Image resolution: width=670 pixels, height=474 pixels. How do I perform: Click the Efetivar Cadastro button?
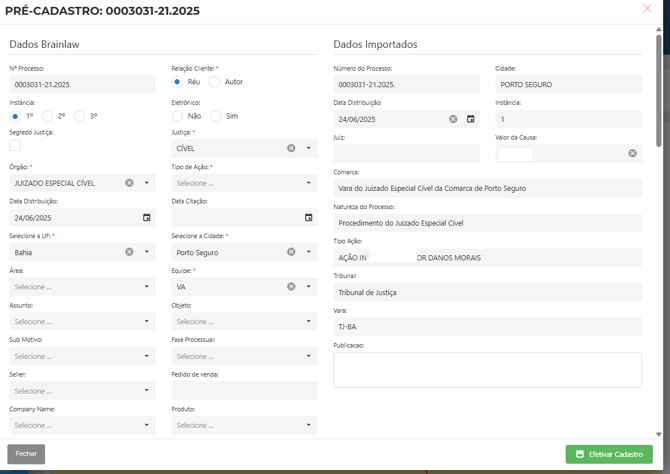pos(609,454)
